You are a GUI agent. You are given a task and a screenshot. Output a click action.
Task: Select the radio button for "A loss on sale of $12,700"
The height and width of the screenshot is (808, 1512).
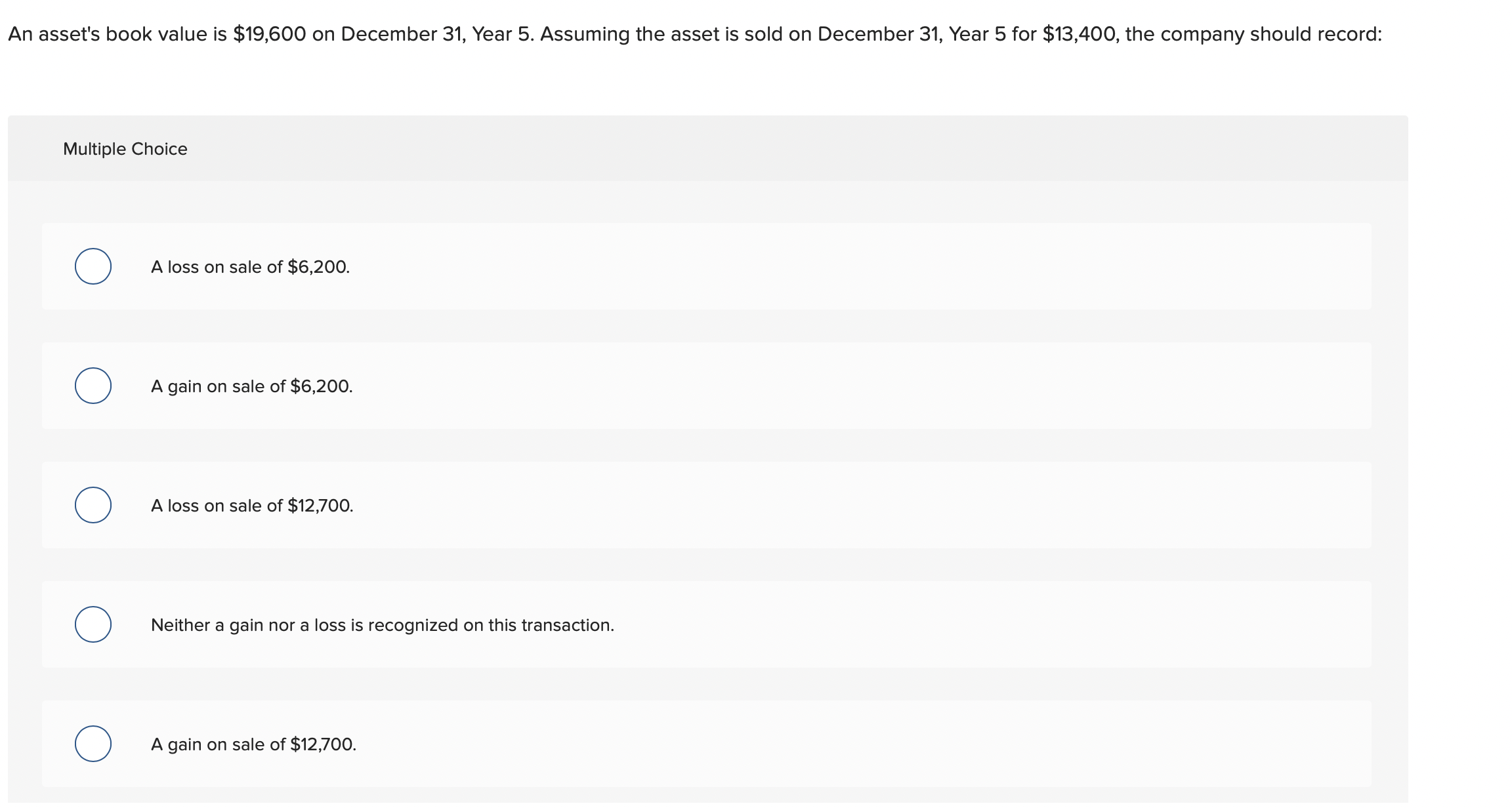coord(94,506)
